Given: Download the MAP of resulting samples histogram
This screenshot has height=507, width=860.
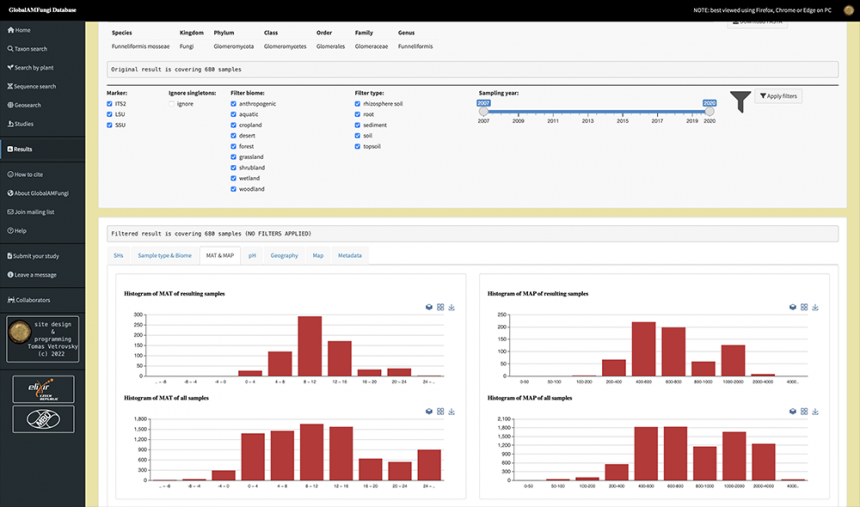Looking at the screenshot, I should (815, 307).
